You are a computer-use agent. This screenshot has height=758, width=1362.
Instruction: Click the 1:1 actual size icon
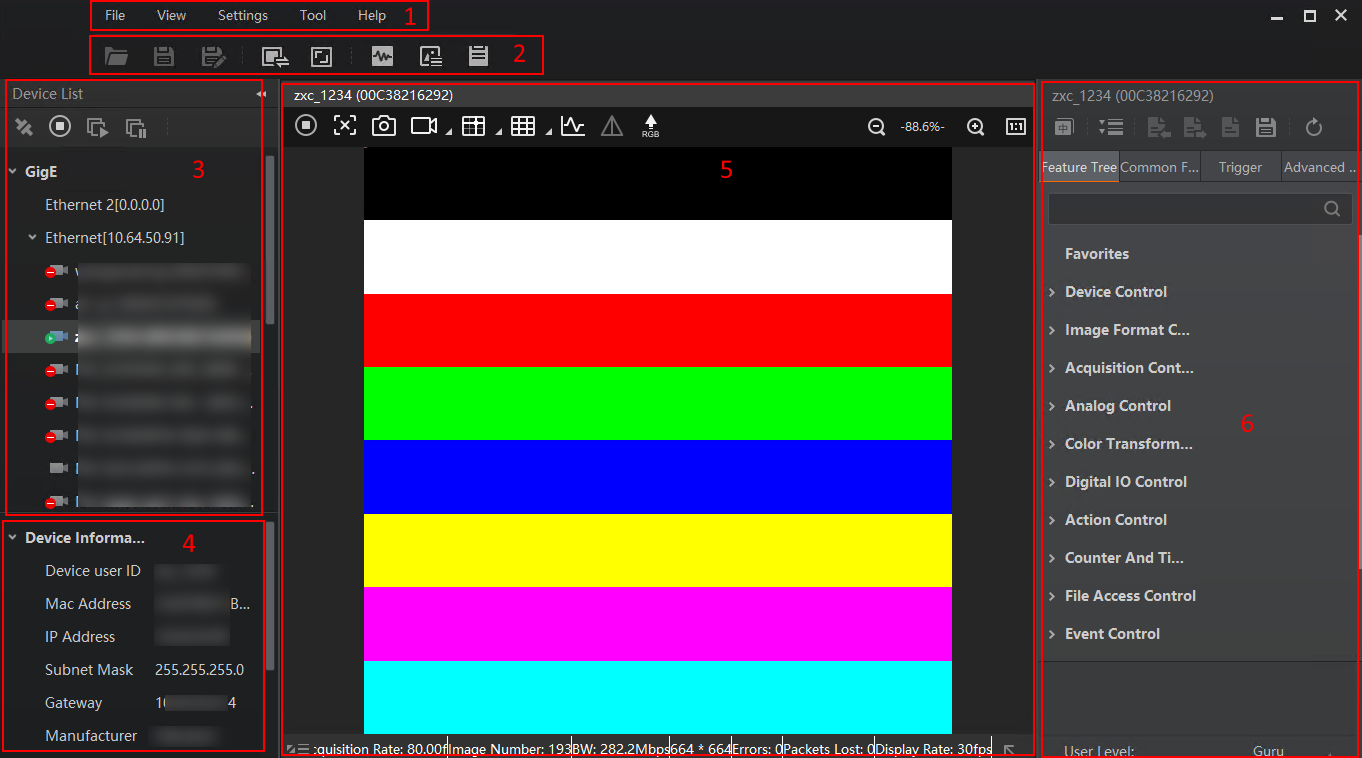1016,127
